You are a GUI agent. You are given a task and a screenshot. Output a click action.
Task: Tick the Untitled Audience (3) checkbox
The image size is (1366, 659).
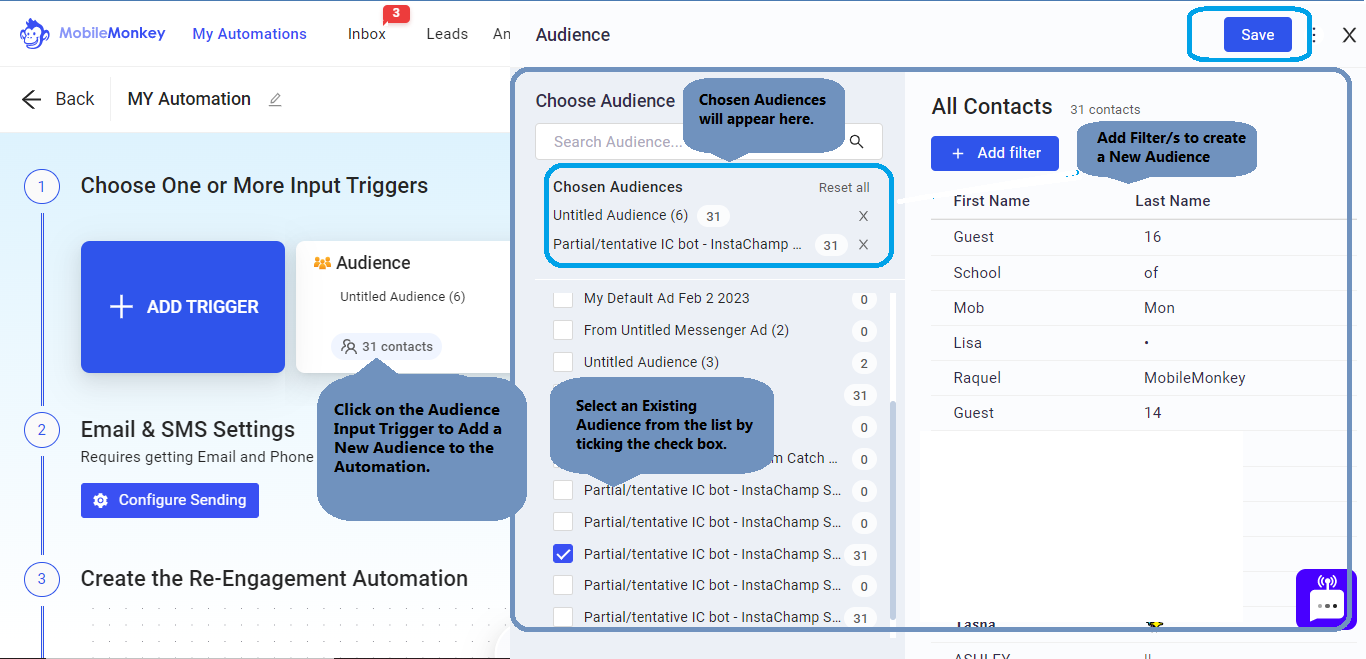click(x=563, y=362)
